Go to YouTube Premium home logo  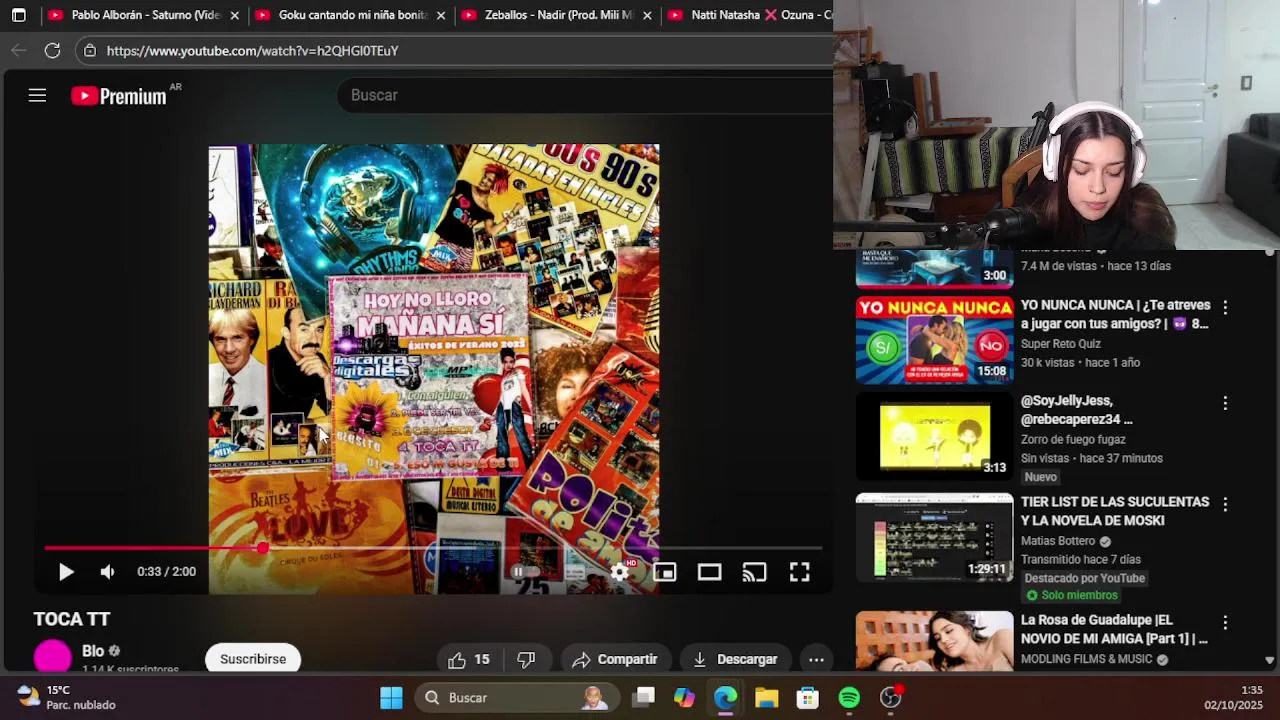pyautogui.click(x=119, y=96)
